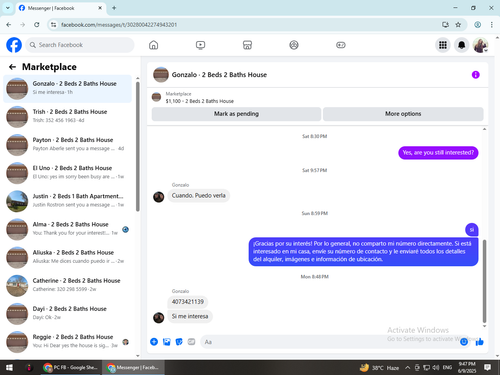Open the notifications bell
The width and height of the screenshot is (500, 375).
click(461, 45)
